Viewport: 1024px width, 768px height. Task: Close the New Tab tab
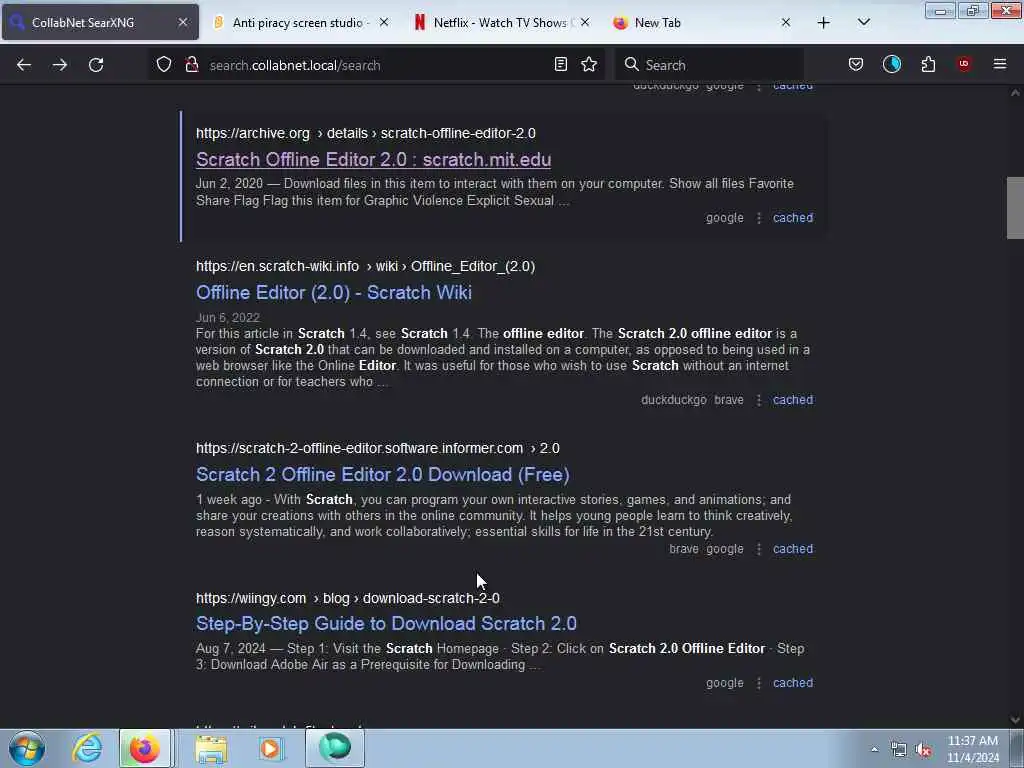786,22
